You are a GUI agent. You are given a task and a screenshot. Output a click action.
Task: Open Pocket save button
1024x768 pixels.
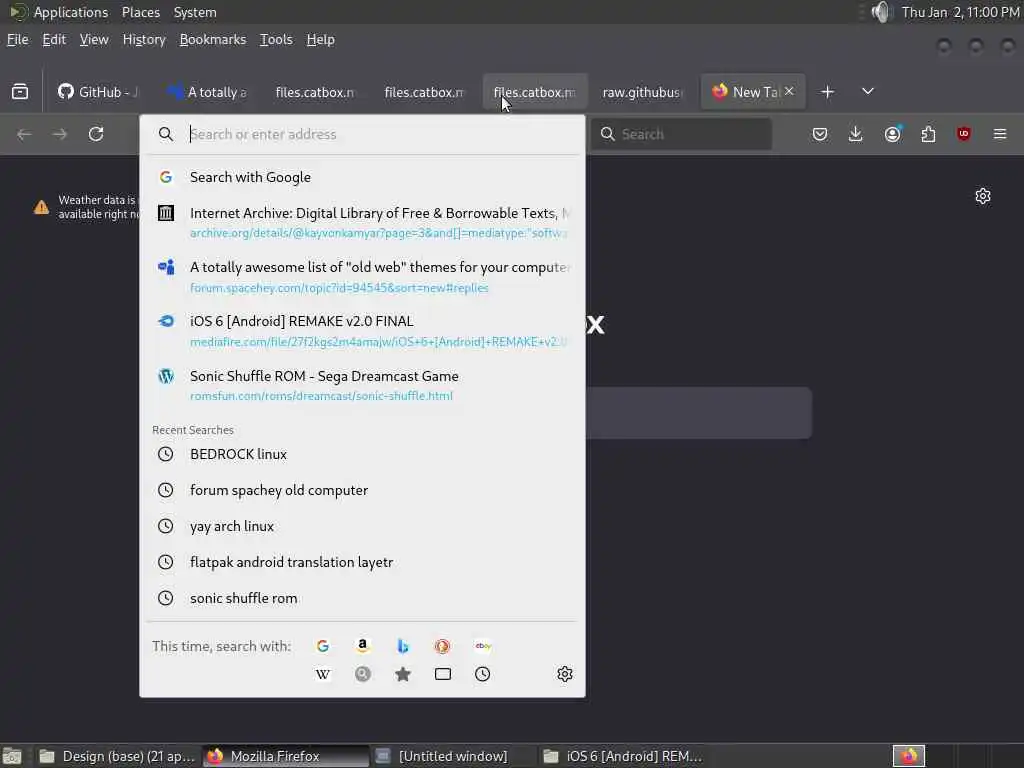pos(820,134)
